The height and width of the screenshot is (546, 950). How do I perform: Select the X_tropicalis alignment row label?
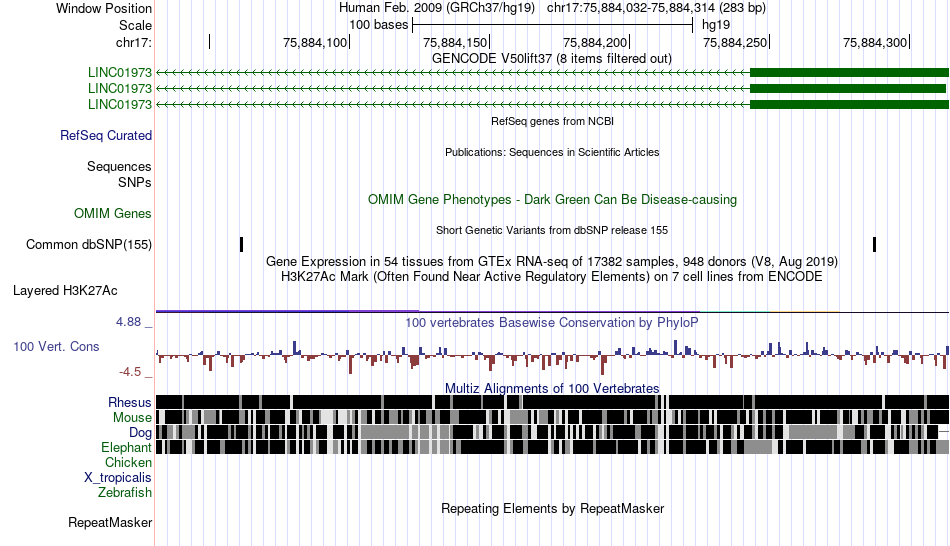point(118,478)
